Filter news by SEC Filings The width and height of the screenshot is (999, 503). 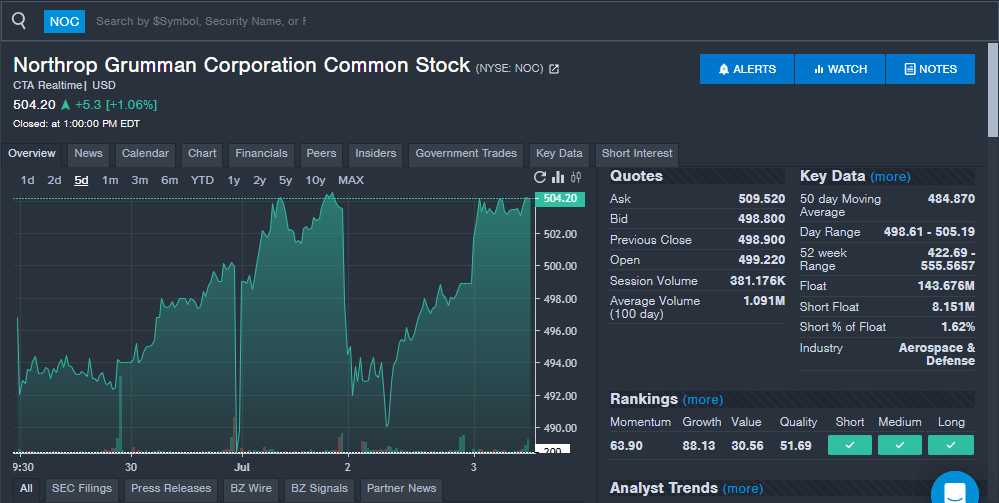[82, 488]
